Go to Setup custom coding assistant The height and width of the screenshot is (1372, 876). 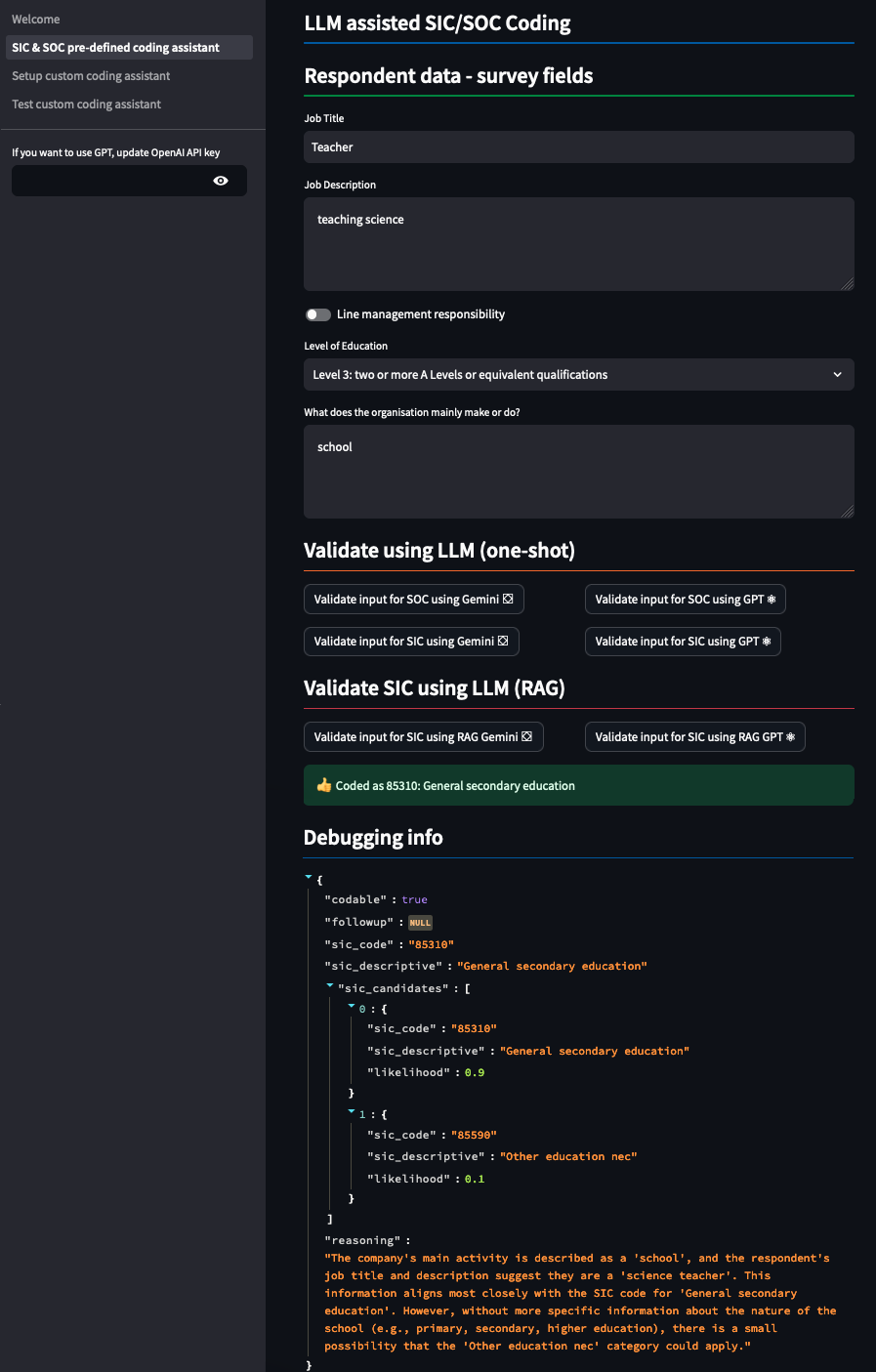(x=91, y=76)
